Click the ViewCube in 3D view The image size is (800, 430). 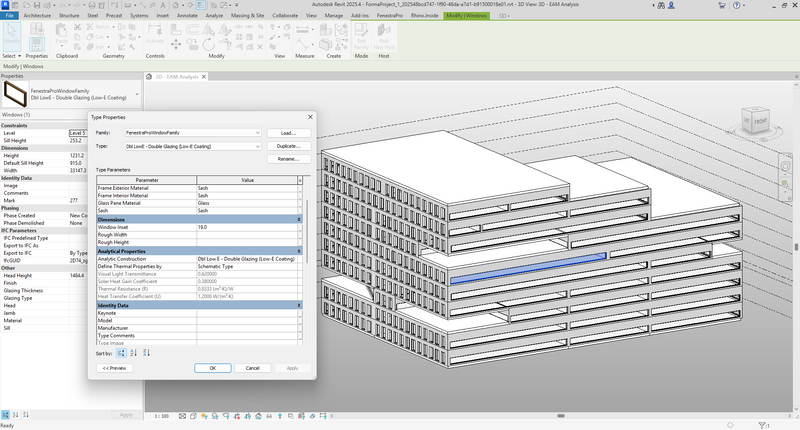(x=756, y=120)
